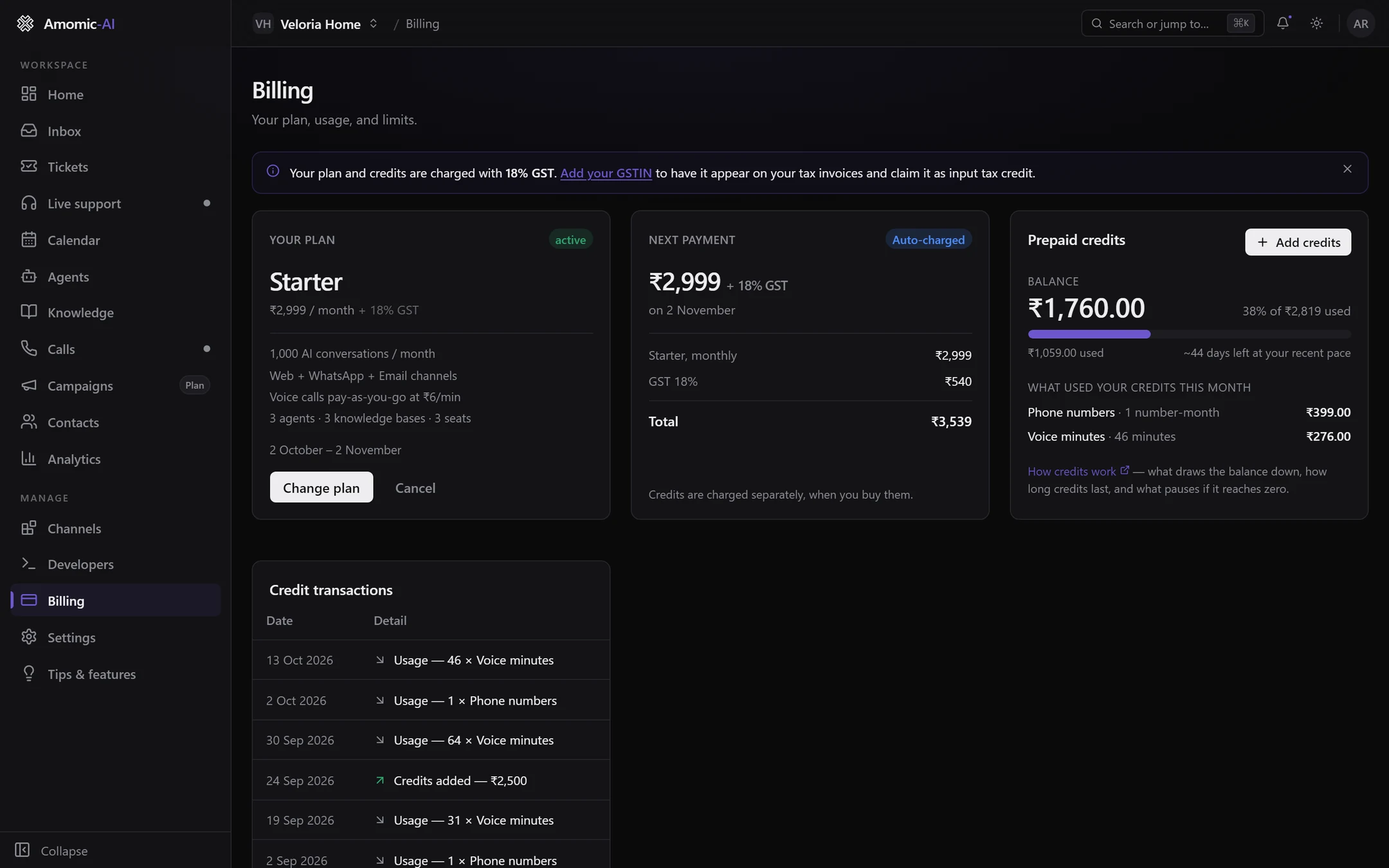
Task: Toggle the light/dark theme
Action: tap(1316, 24)
